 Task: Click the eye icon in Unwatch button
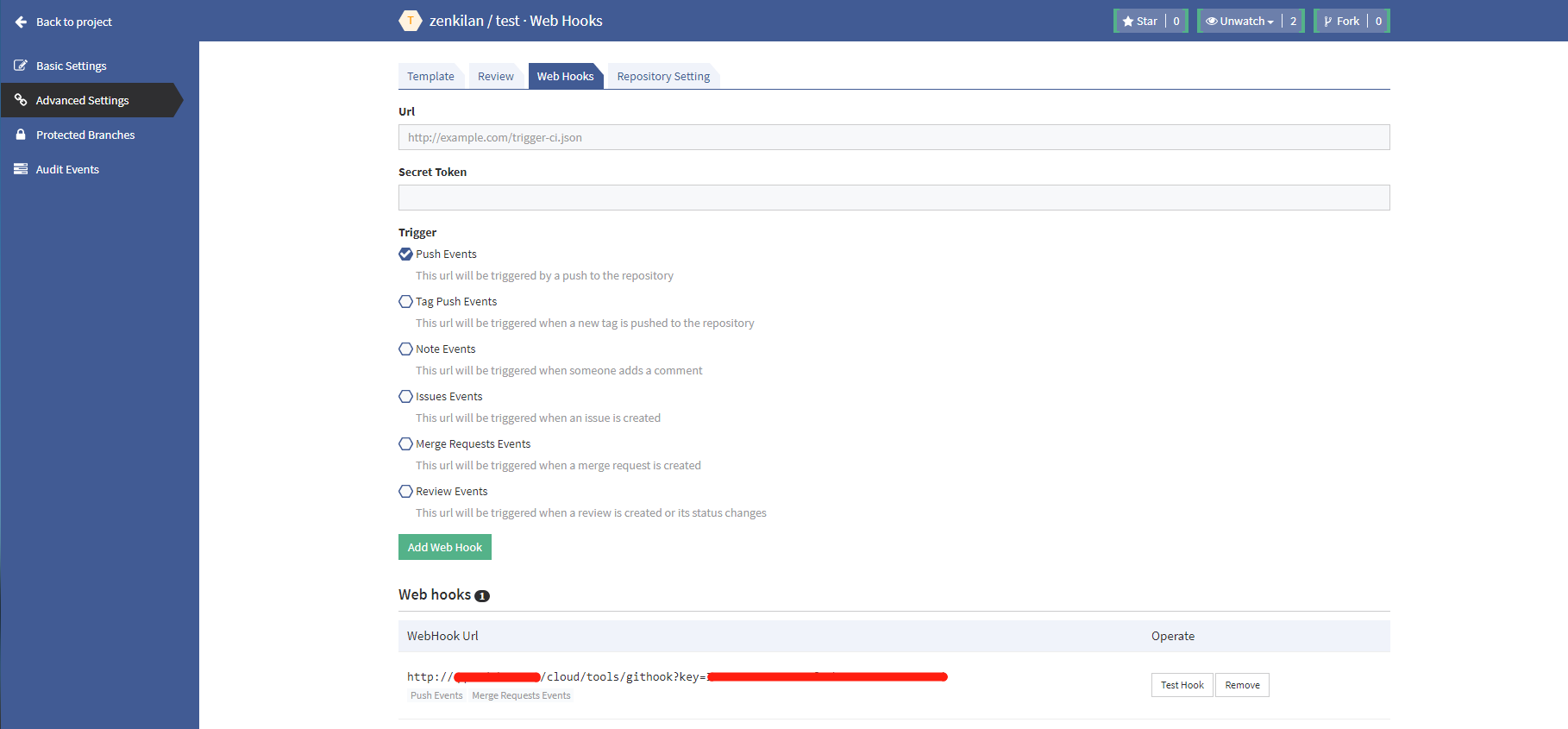[1212, 22]
